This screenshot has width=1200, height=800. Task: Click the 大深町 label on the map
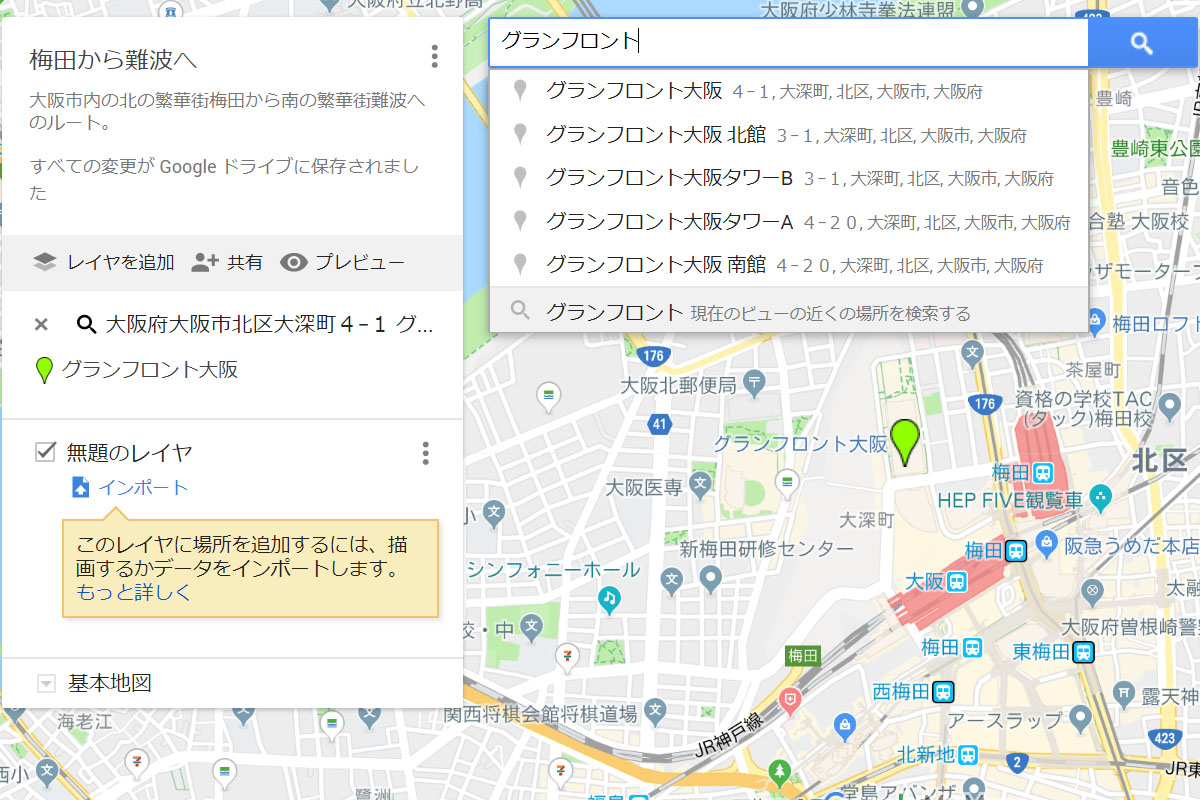click(865, 521)
